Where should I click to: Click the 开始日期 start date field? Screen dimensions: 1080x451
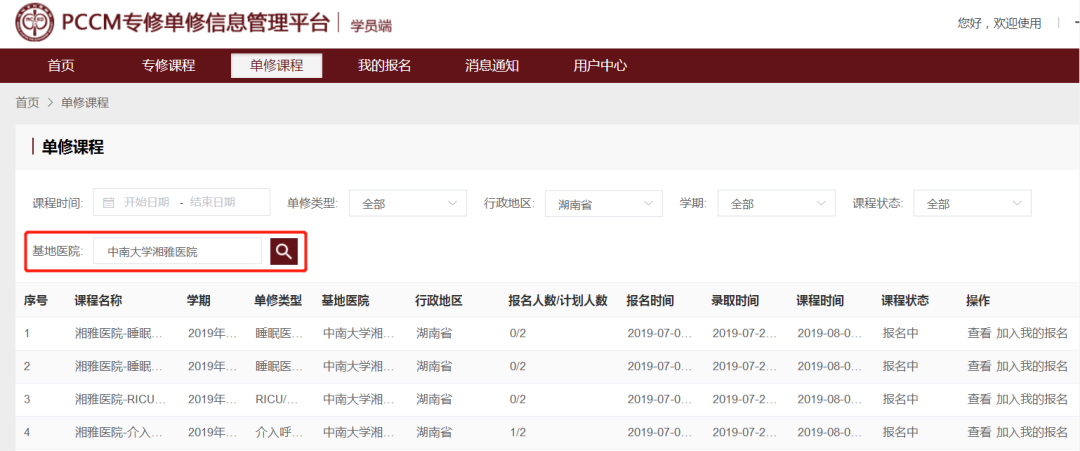point(146,202)
